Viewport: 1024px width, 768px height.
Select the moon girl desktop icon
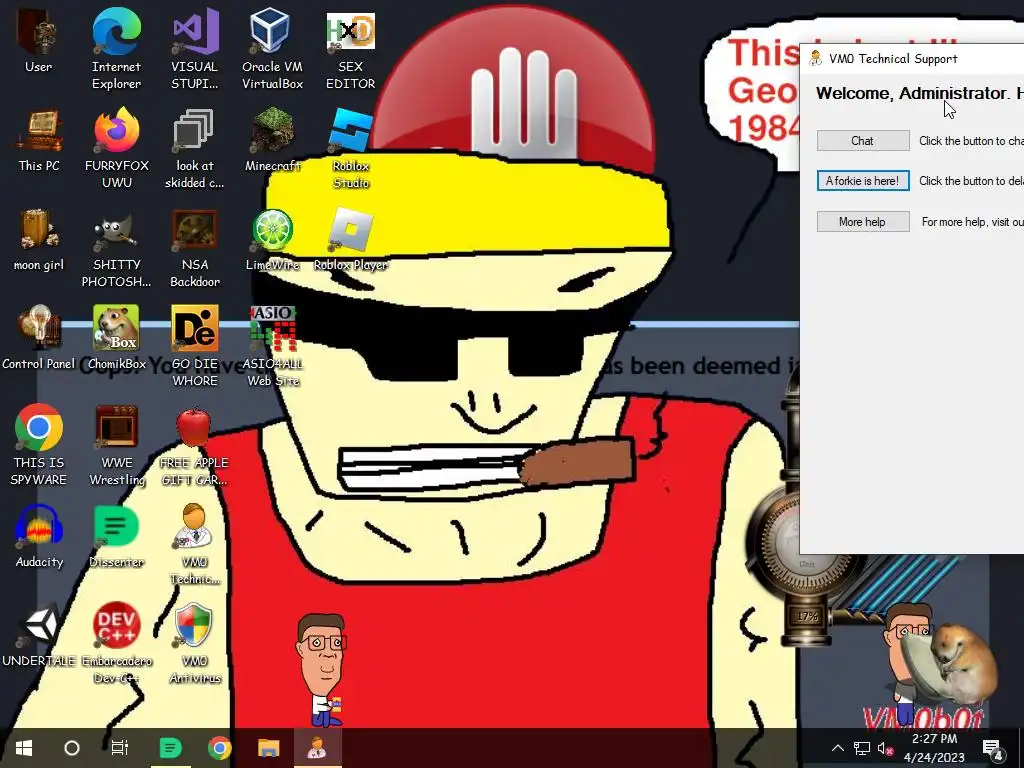point(39,240)
